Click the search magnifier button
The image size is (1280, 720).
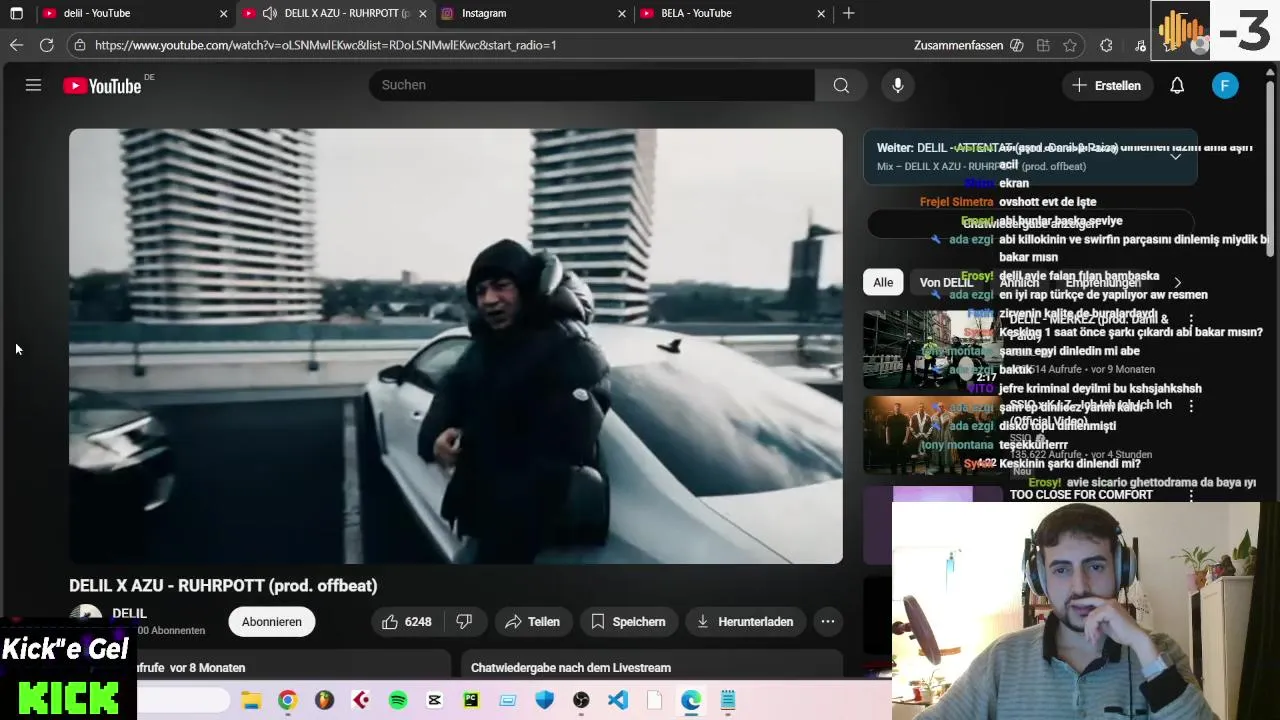[x=841, y=85]
